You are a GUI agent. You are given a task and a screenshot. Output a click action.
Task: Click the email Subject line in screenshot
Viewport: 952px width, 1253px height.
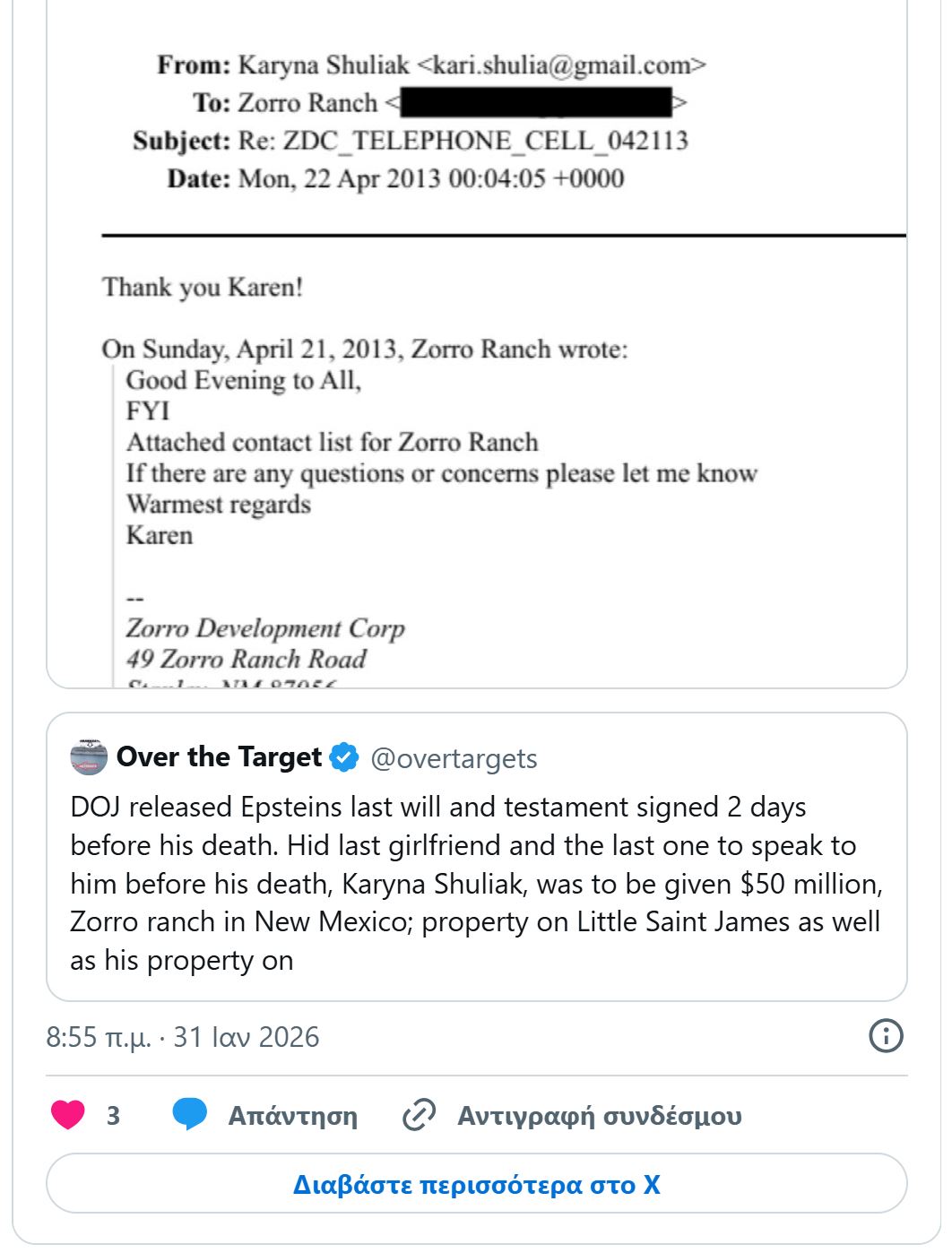tap(411, 141)
